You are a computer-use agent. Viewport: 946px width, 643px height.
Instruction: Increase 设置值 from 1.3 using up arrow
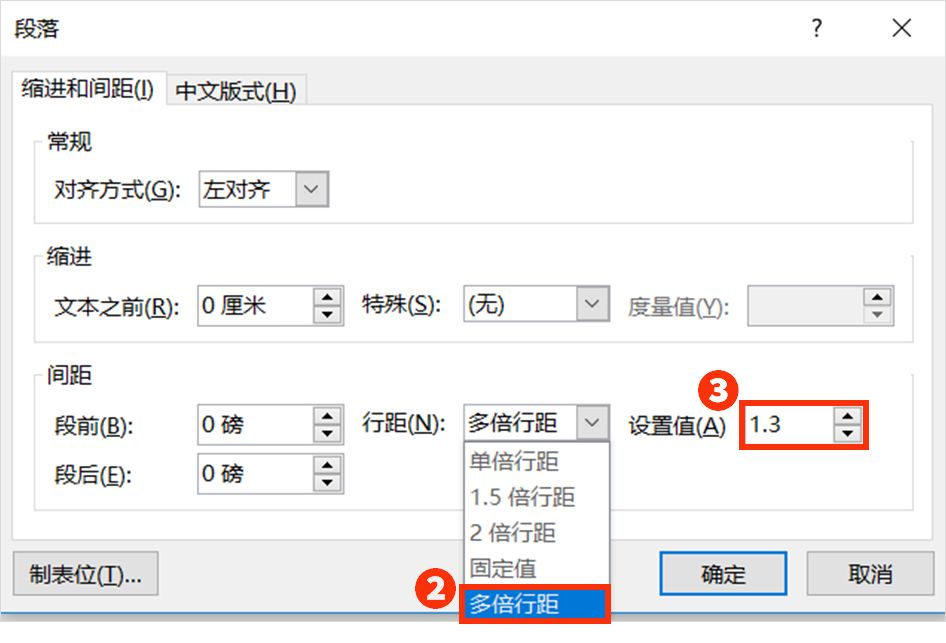click(x=848, y=418)
